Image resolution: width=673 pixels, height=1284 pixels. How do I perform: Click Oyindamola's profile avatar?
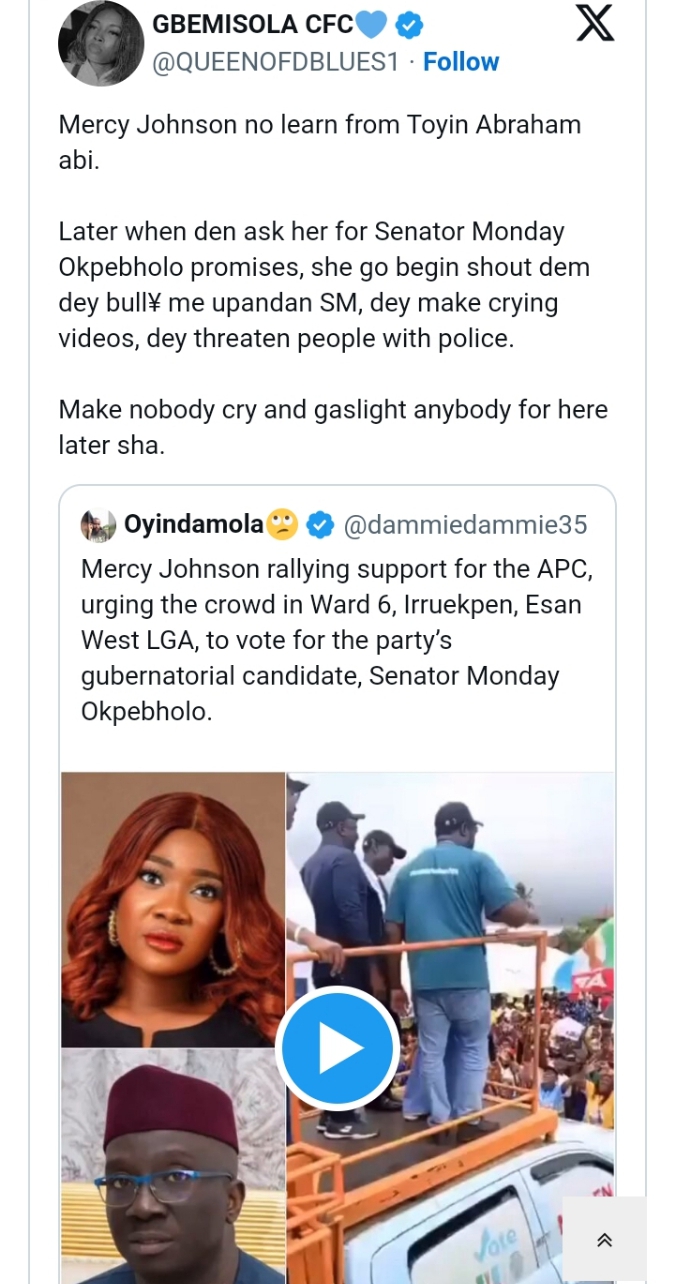(x=98, y=523)
